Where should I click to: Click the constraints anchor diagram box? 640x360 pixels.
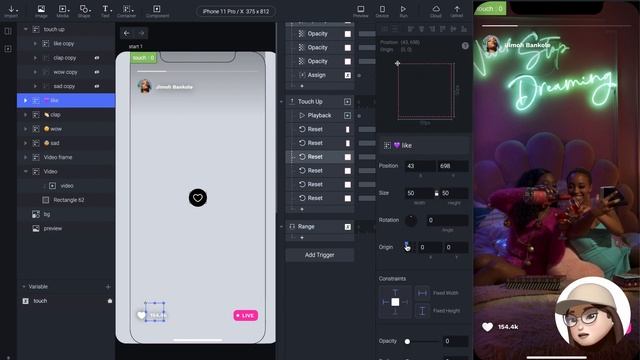[395, 302]
